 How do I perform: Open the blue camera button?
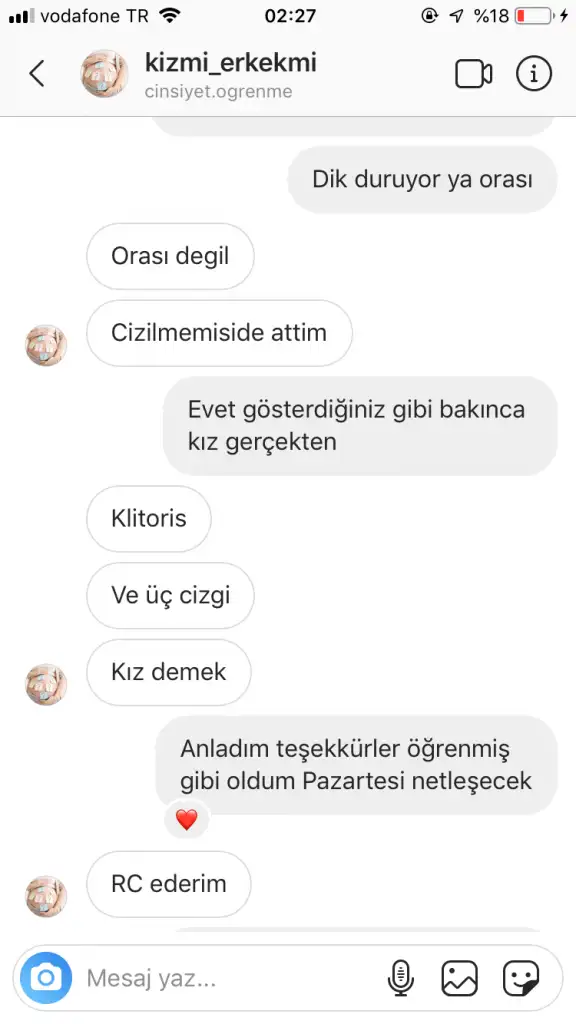[46, 978]
